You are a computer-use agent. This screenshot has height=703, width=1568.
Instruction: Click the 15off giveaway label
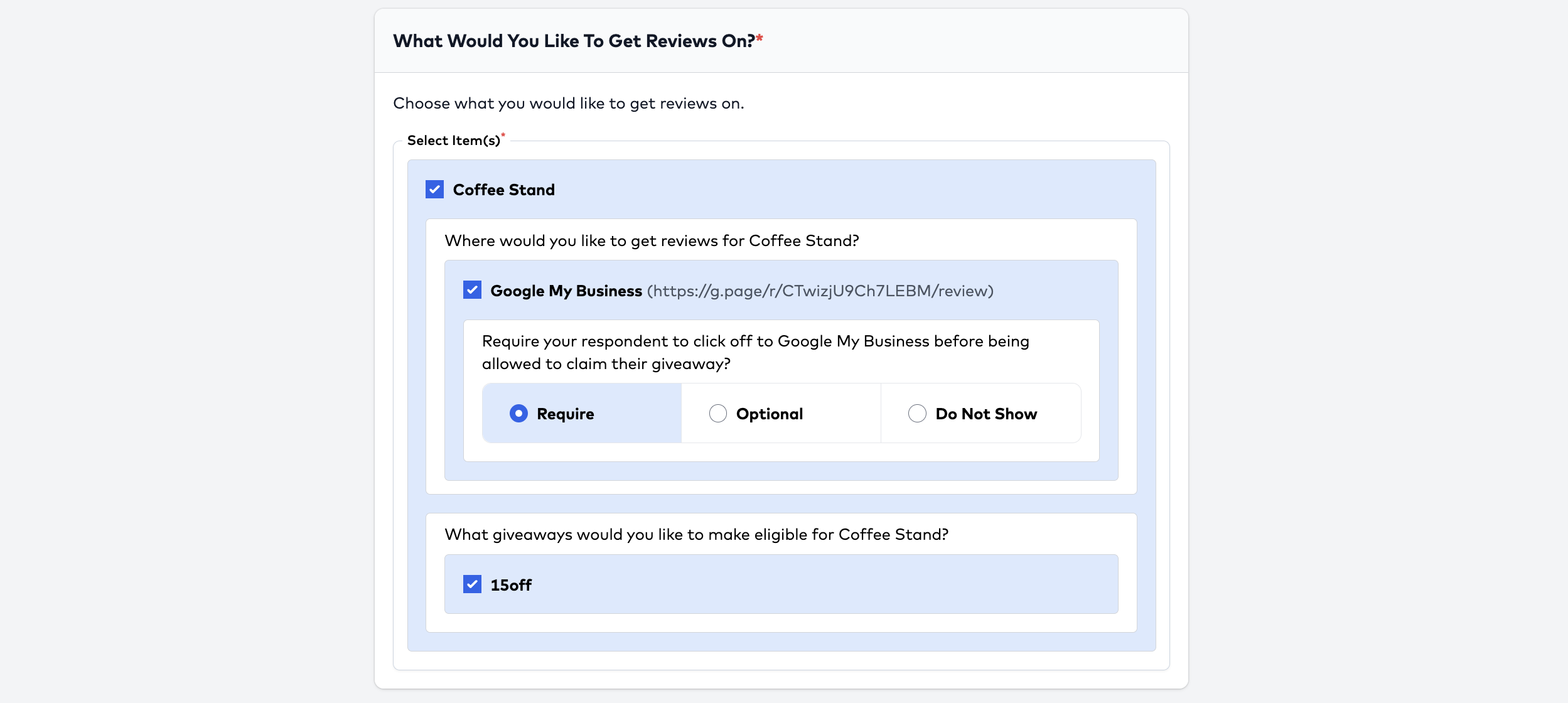point(510,585)
